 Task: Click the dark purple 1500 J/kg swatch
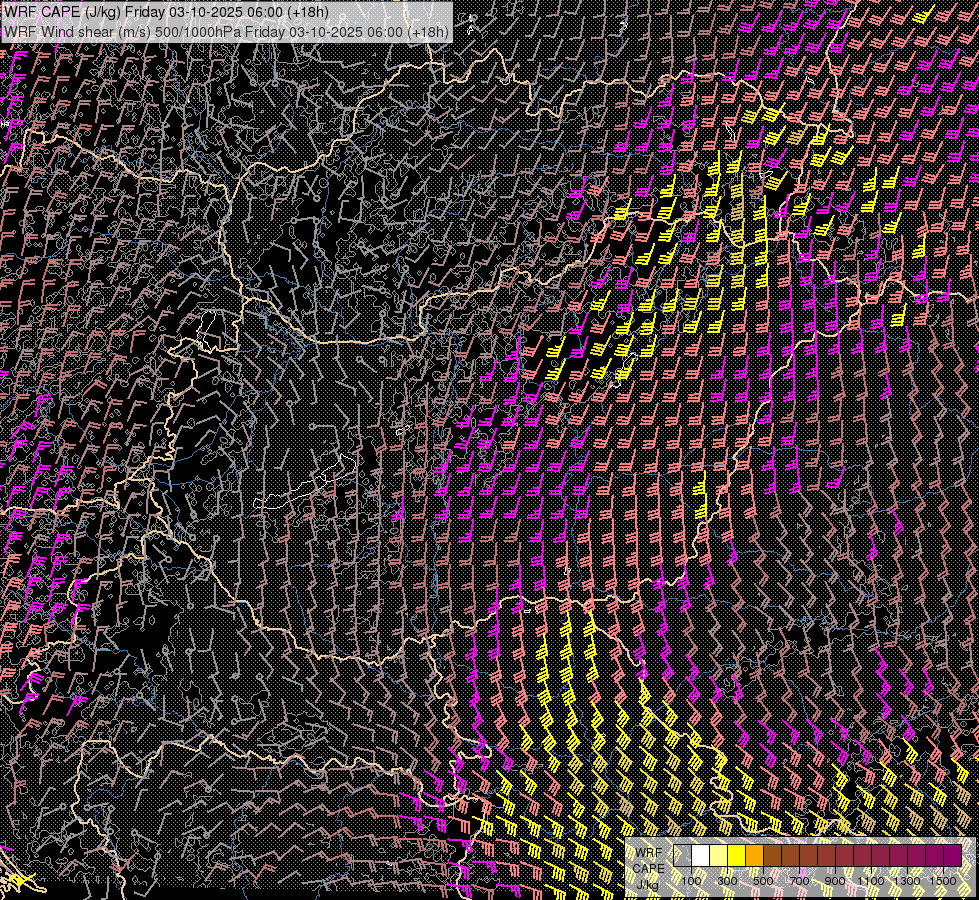(x=951, y=856)
